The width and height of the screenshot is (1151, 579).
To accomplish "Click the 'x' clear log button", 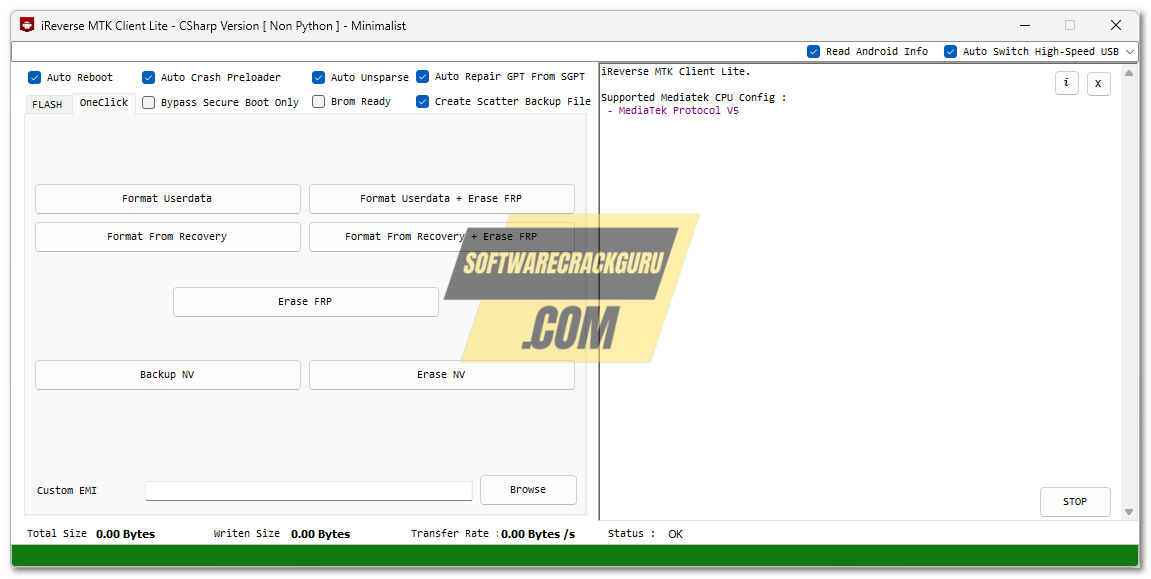I will pyautogui.click(x=1098, y=84).
